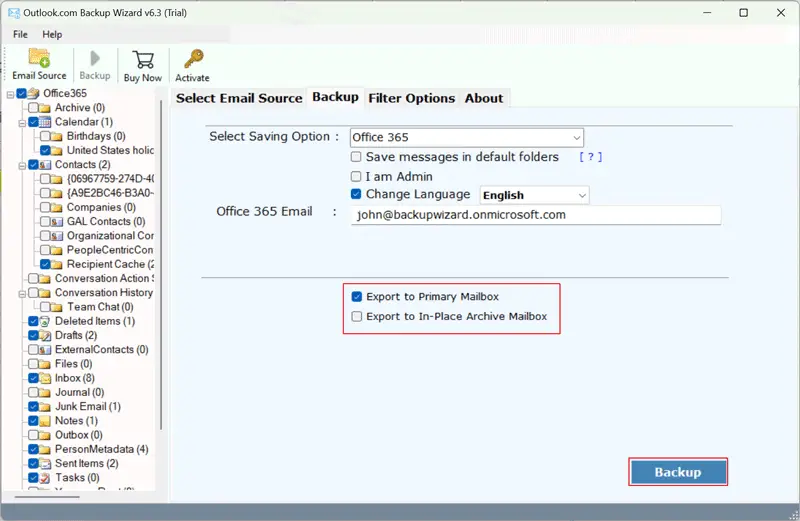The width and height of the screenshot is (800, 521).
Task: Check the Archive (0) folder checkbox
Action: [33, 108]
